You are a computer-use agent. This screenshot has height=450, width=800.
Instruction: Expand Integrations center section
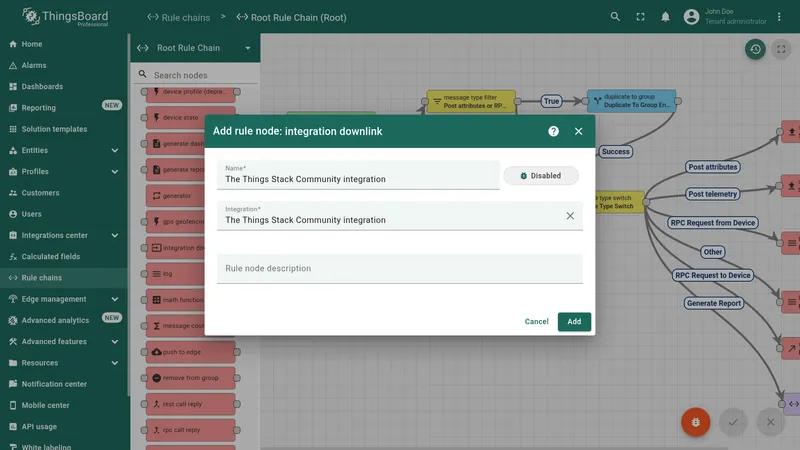coord(64,235)
